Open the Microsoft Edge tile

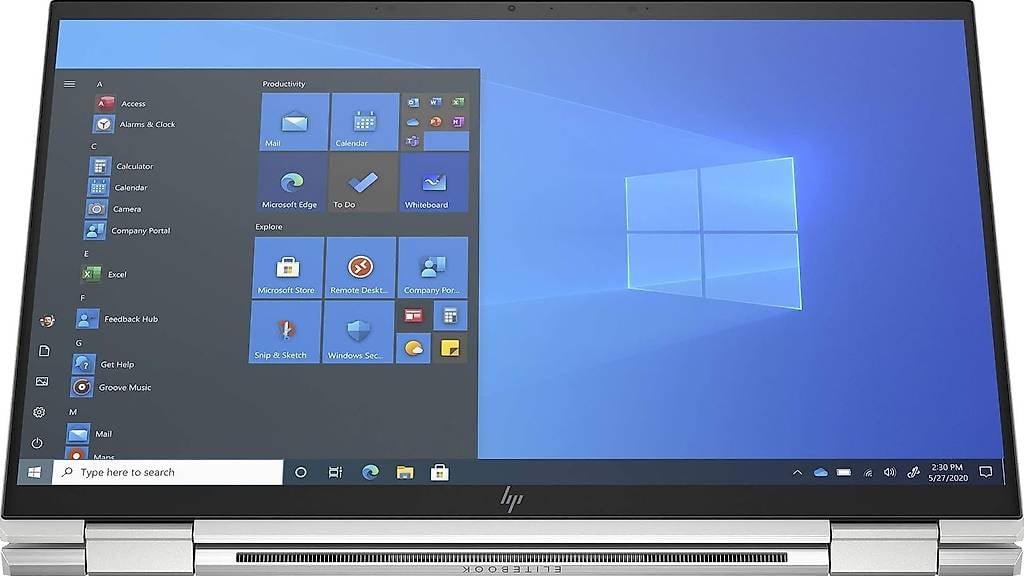pos(291,183)
